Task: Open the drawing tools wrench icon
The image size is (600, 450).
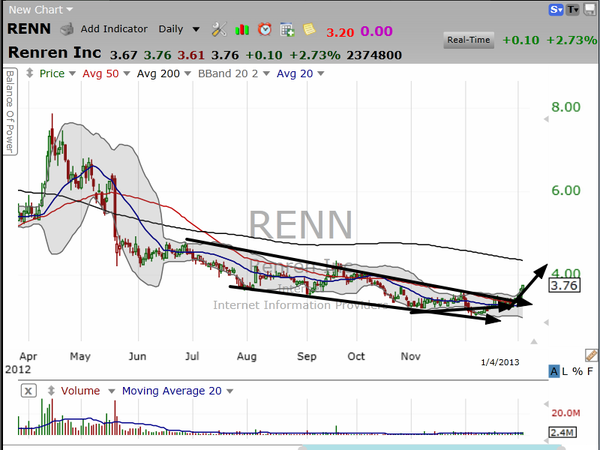Action: 219,29
